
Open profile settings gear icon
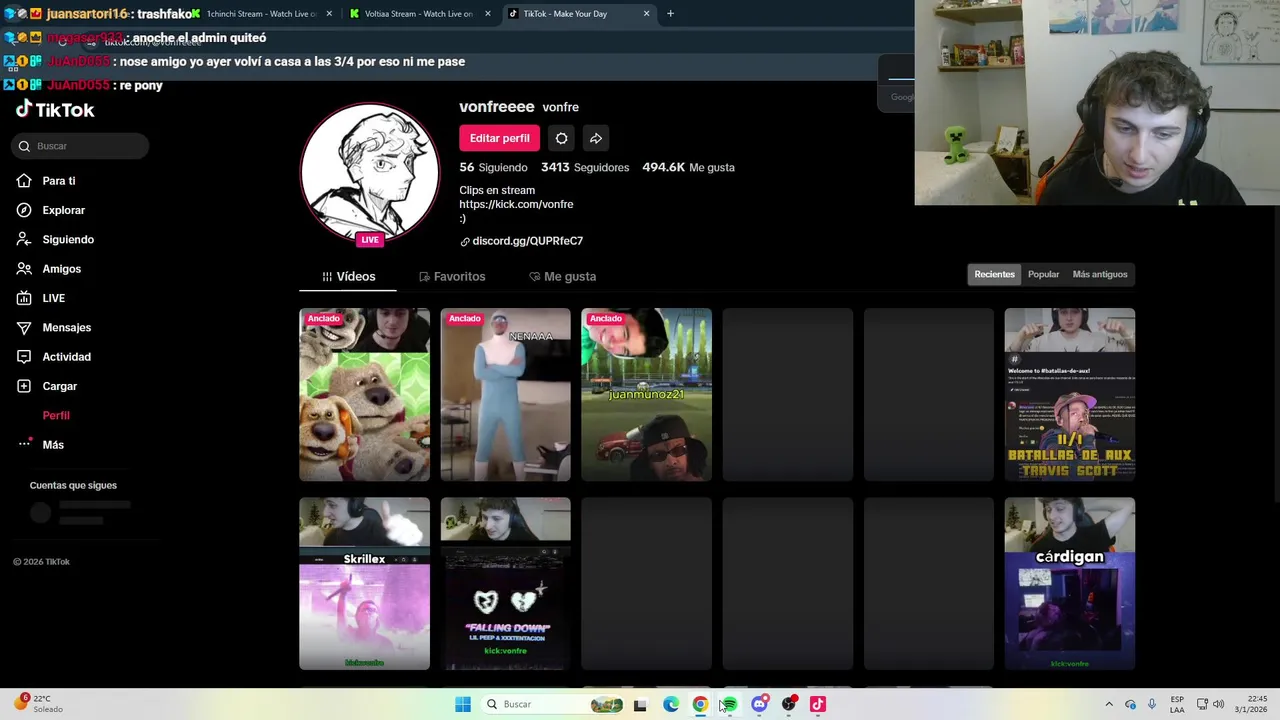pos(561,138)
